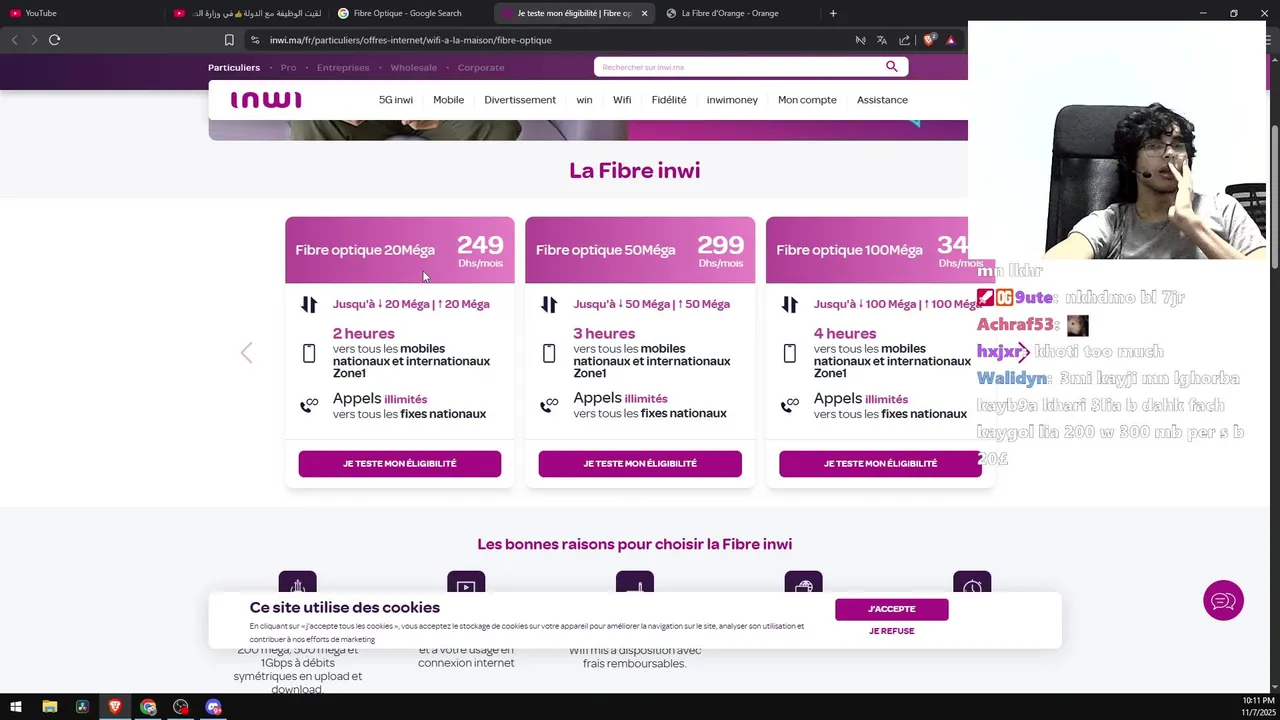Test eligibility for Fibre optique 50Méga

640,464
